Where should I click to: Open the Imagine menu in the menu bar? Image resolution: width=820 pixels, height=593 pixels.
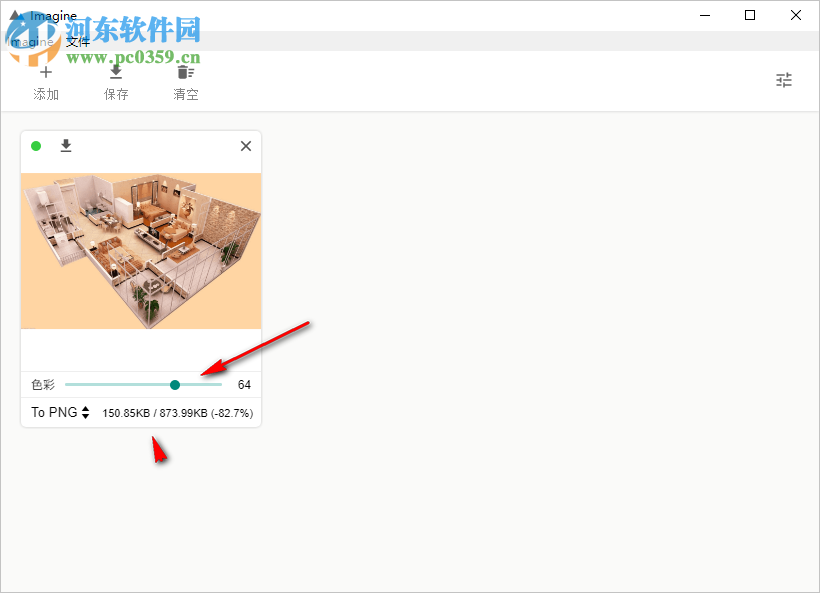28,41
